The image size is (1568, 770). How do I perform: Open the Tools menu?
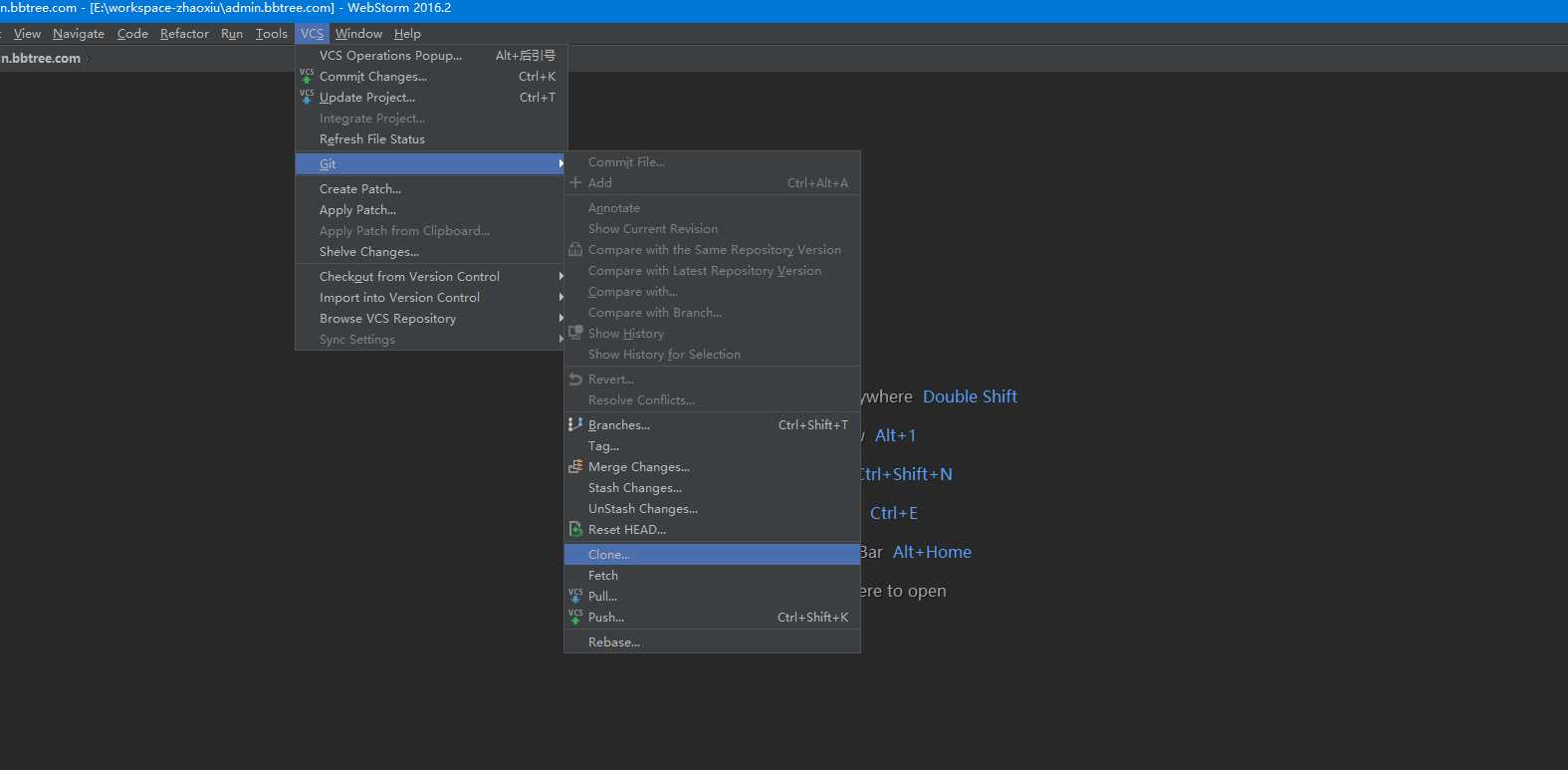tap(271, 34)
